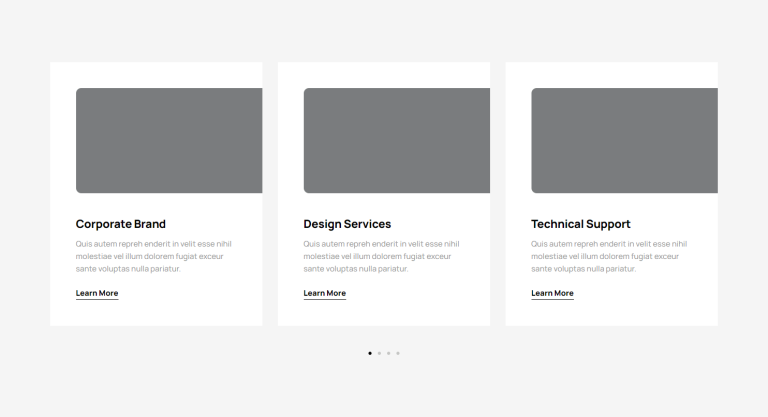Click the paragraph below Design Services
768x417 pixels.
(381, 256)
